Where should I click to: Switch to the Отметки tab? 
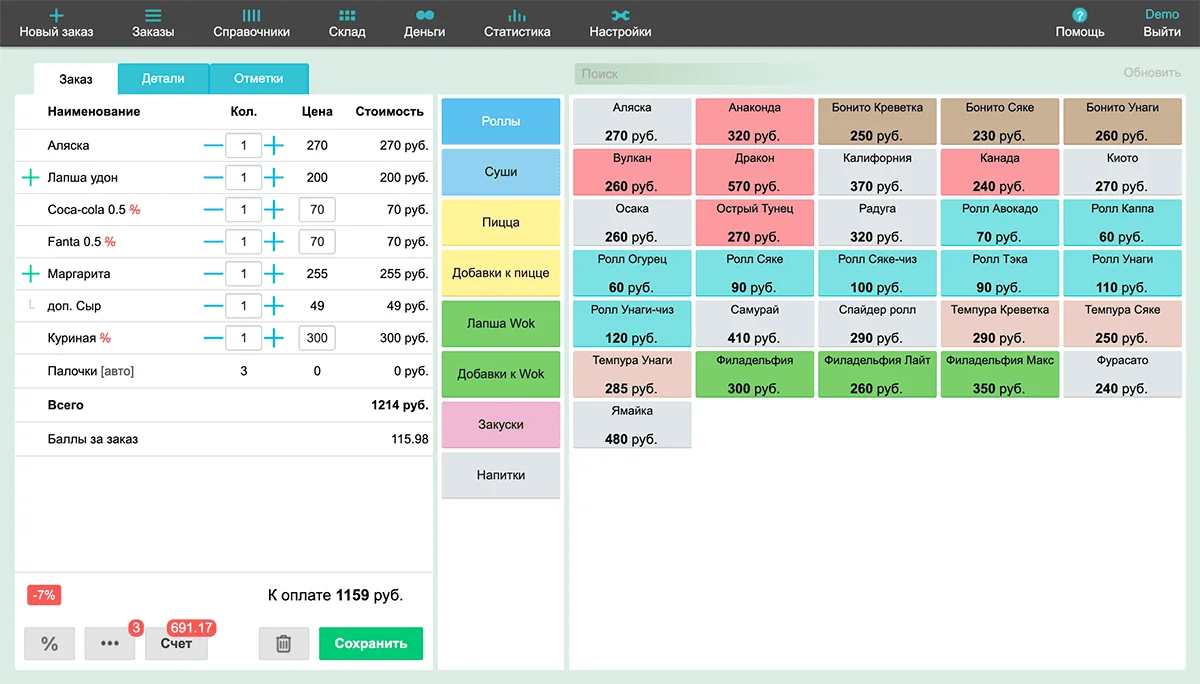click(x=259, y=79)
